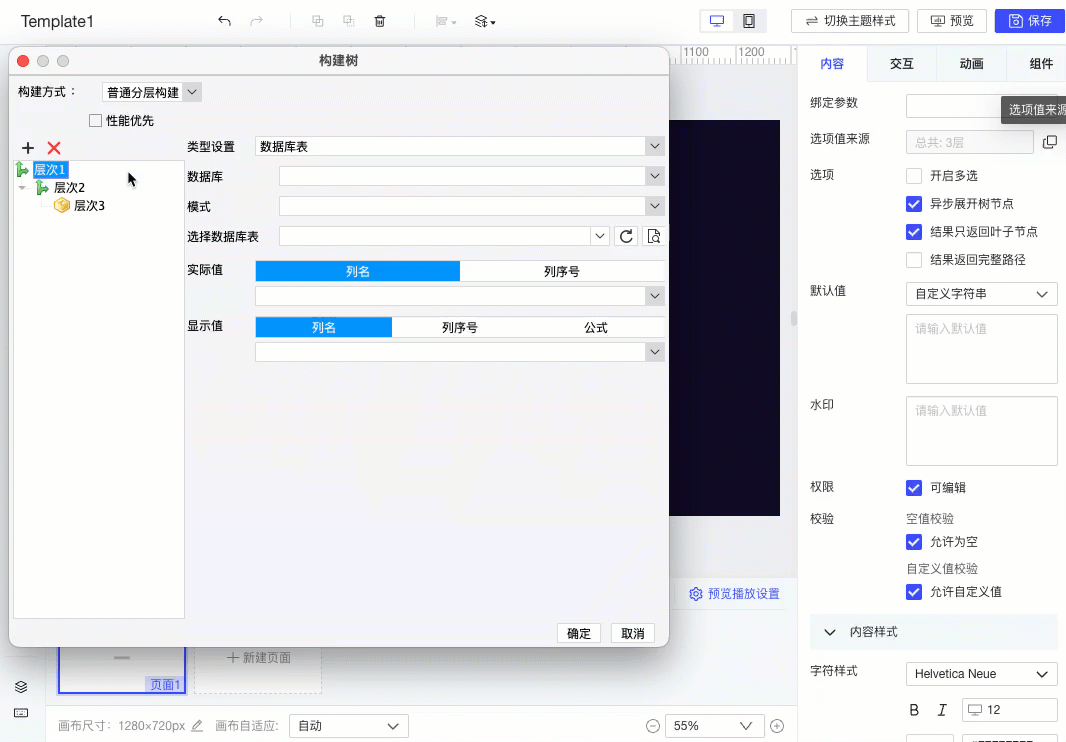Toggle 允许自定义值 checkbox
The height and width of the screenshot is (742, 1066).
pos(914,592)
